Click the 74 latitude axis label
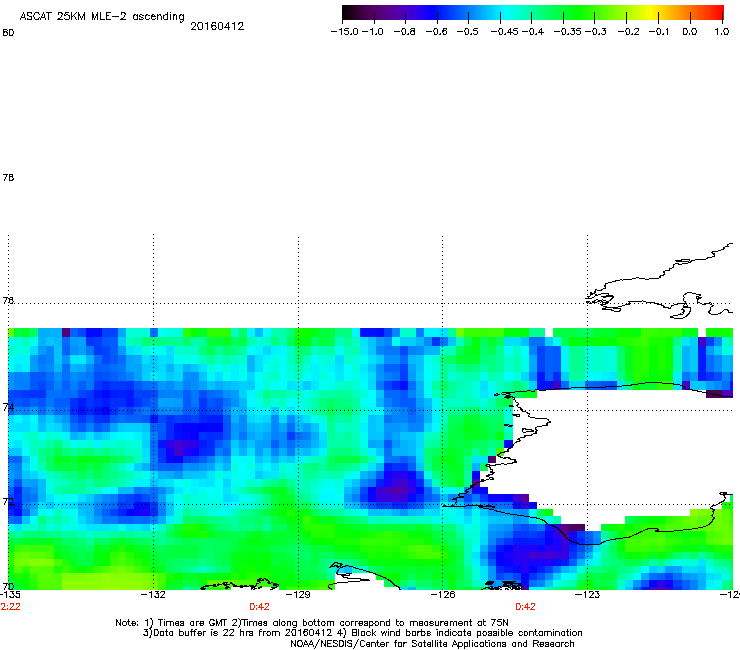This screenshot has height=650, width=740. click(x=8, y=407)
